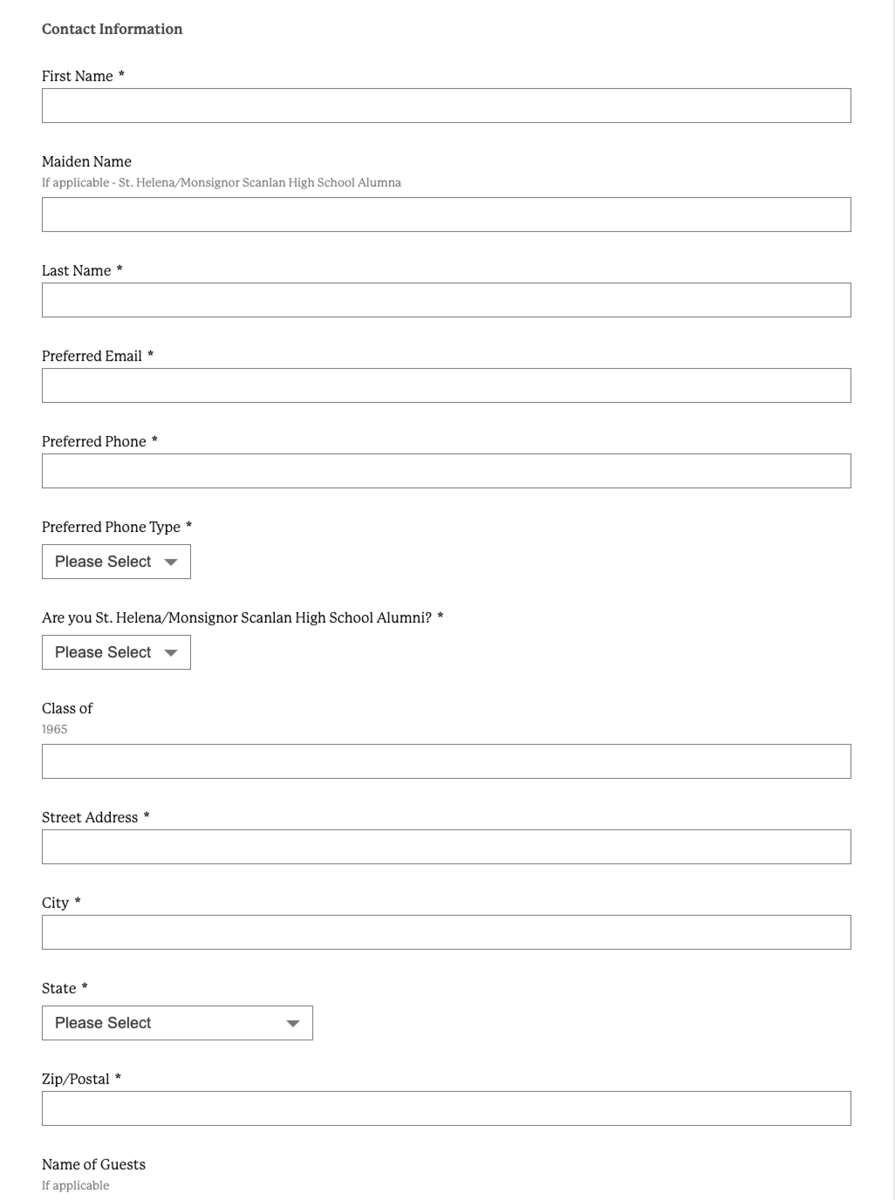Select the Preferred Phone input box
This screenshot has width=895, height=1200.
tap(446, 470)
